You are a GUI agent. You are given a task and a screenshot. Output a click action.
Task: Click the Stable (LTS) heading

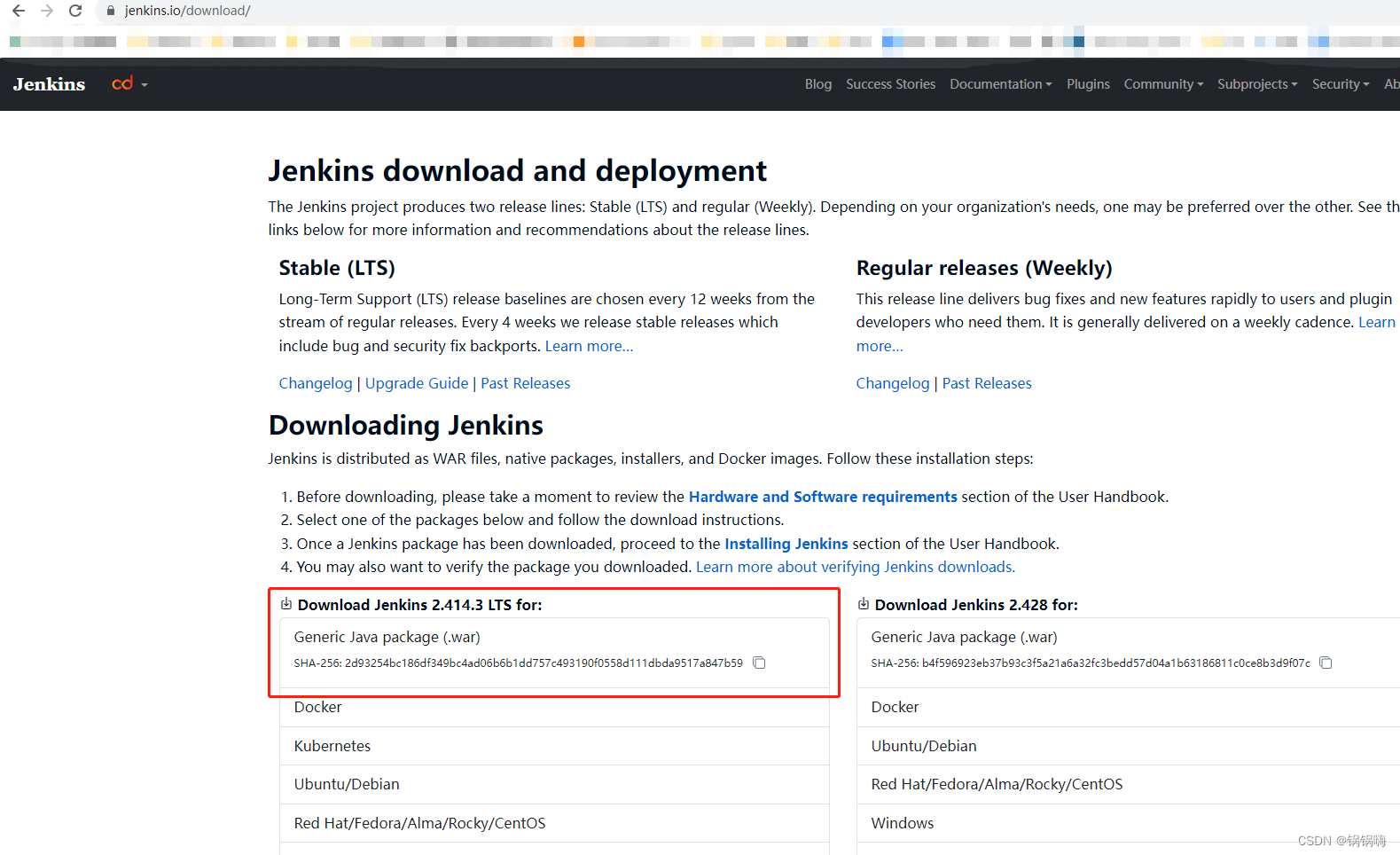pos(337,268)
